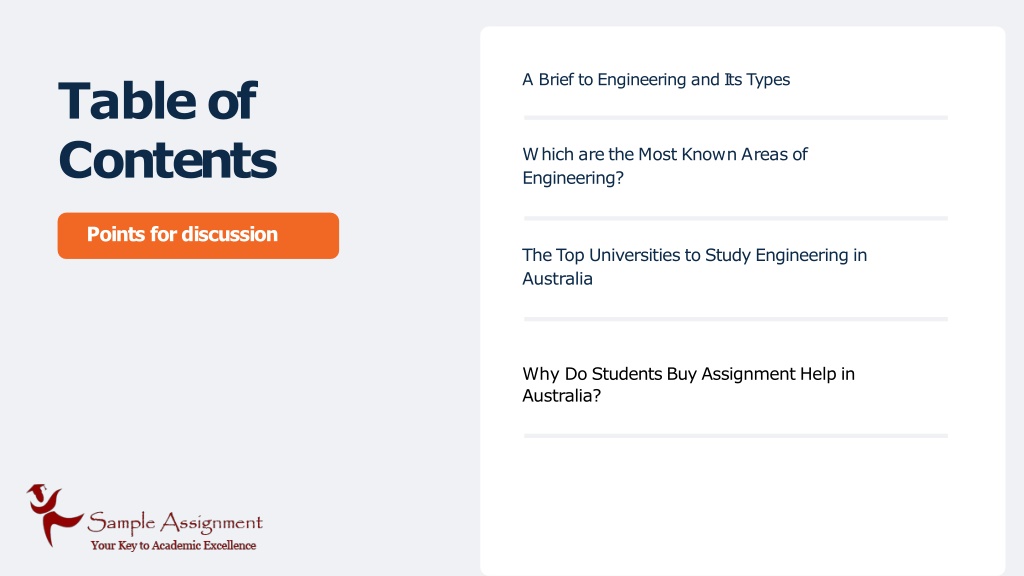Click the divider below Top Universities entry
Image resolution: width=1024 pixels, height=576 pixels.
click(x=735, y=319)
